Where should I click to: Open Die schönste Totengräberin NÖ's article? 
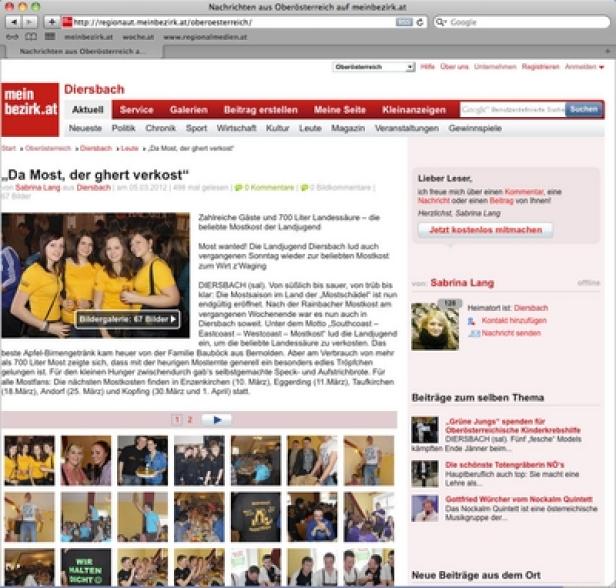(504, 465)
